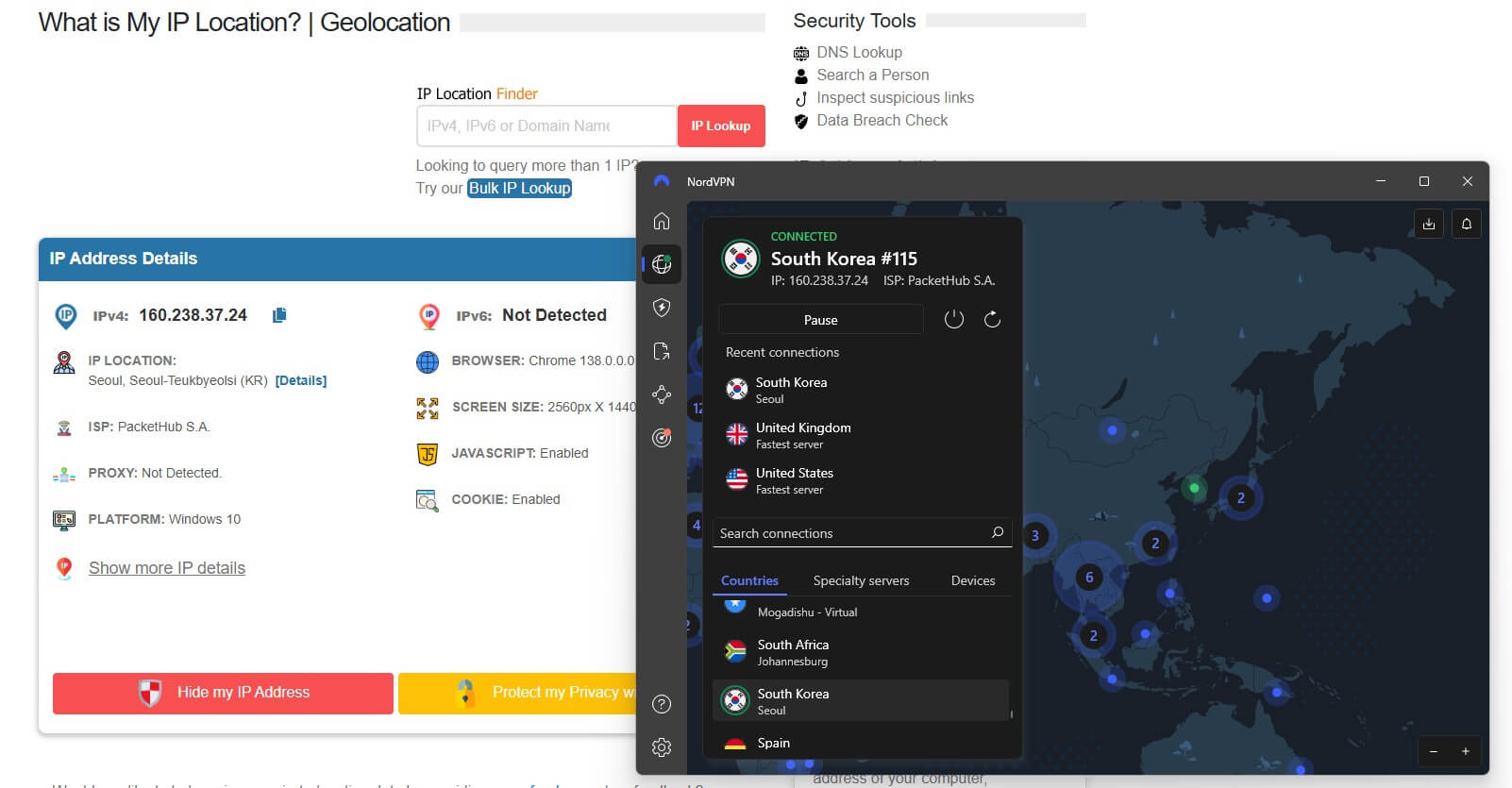Image resolution: width=1512 pixels, height=788 pixels.
Task: Click ISP: PacketHub S.A. on webpage
Action: [149, 427]
